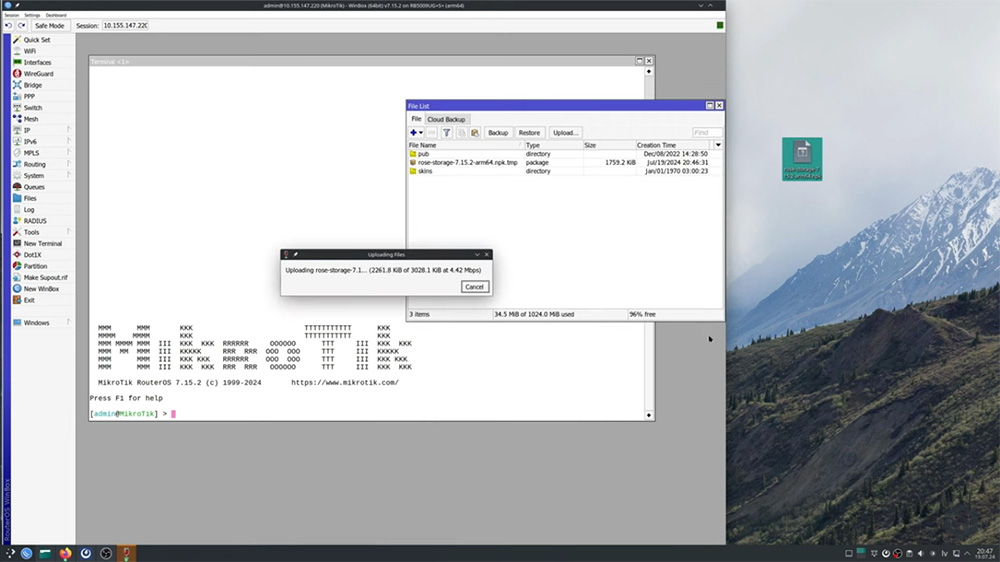Sort by the File Name column header

pyautogui.click(x=465, y=145)
